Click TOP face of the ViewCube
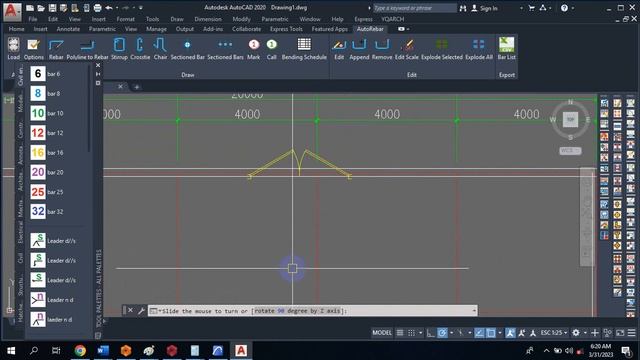 pyautogui.click(x=570, y=119)
